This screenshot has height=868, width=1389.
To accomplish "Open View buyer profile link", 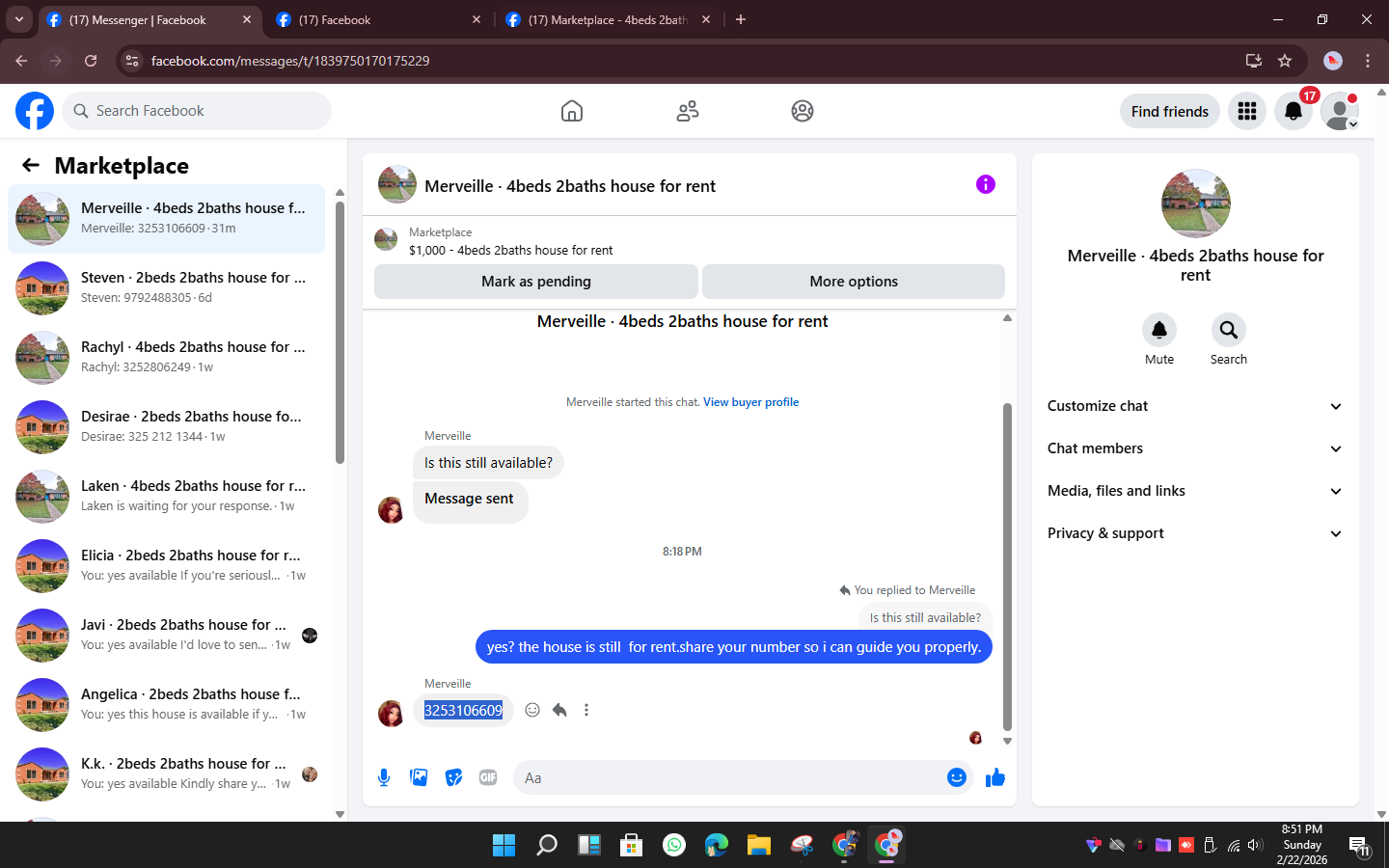I will click(x=750, y=402).
